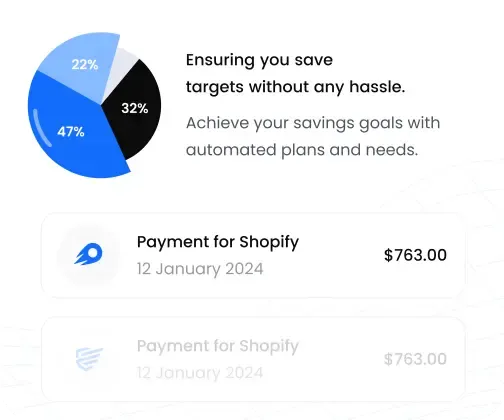Click the faded $763.00 amount
504x420 pixels.
(x=415, y=359)
